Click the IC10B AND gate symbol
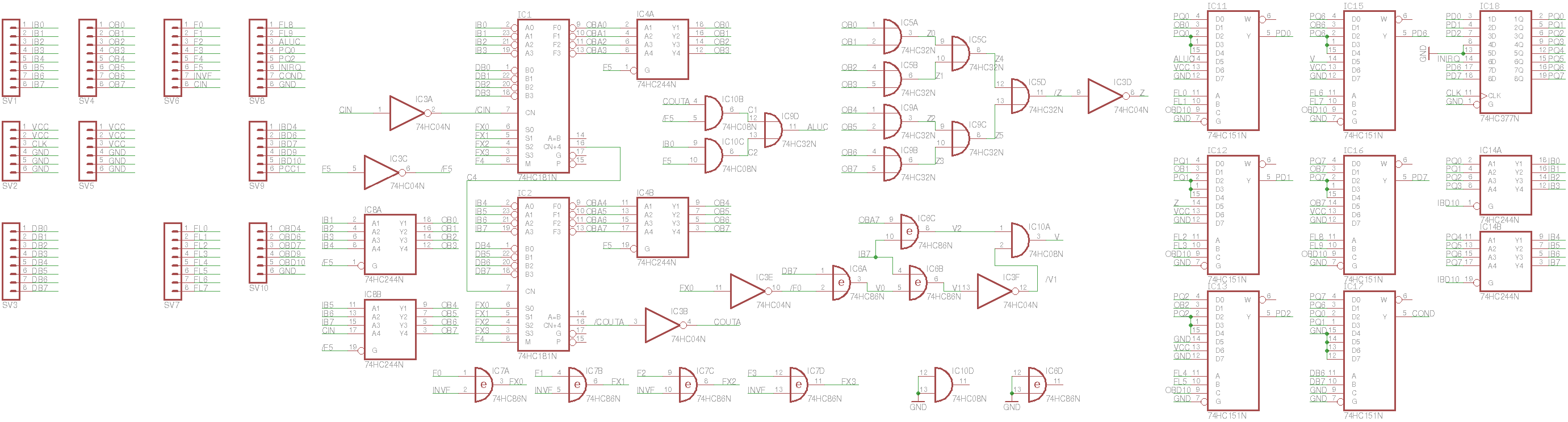This screenshot has width=1568, height=422. click(x=713, y=112)
